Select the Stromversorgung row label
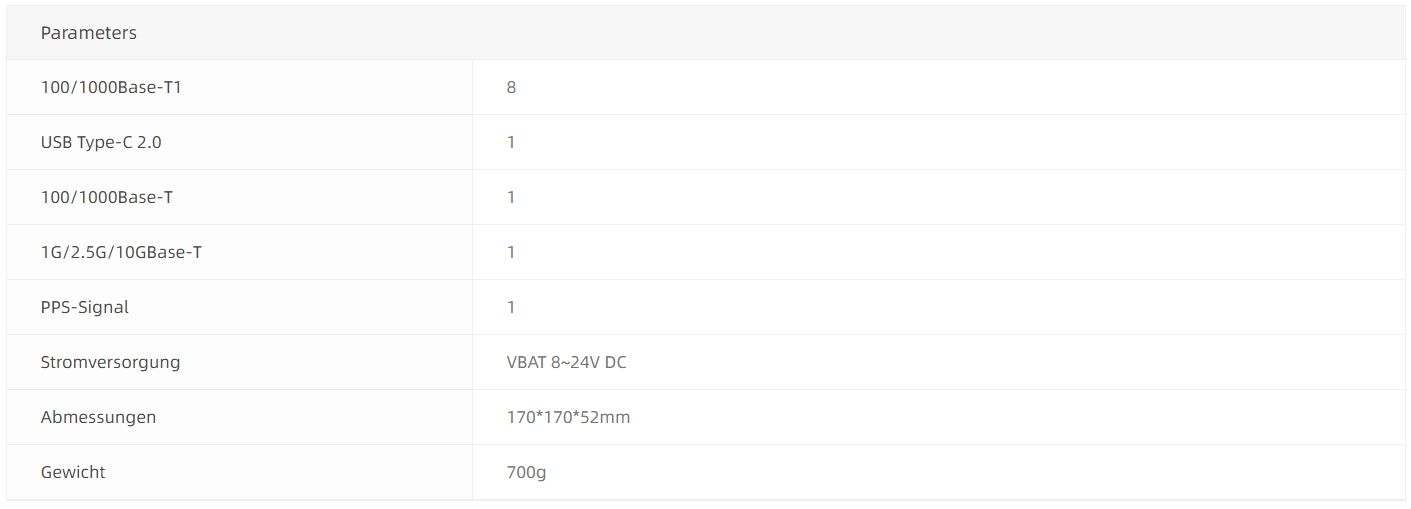This screenshot has height=509, width=1411. 110,362
